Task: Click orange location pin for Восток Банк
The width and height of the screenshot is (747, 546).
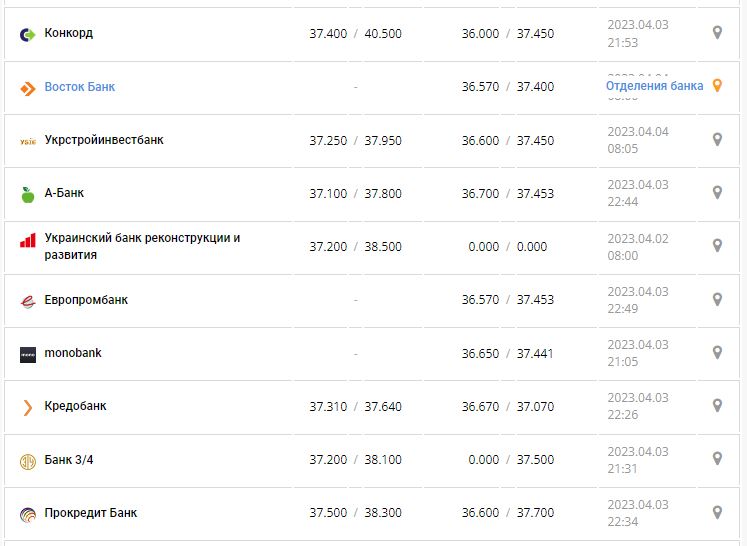Action: click(716, 86)
